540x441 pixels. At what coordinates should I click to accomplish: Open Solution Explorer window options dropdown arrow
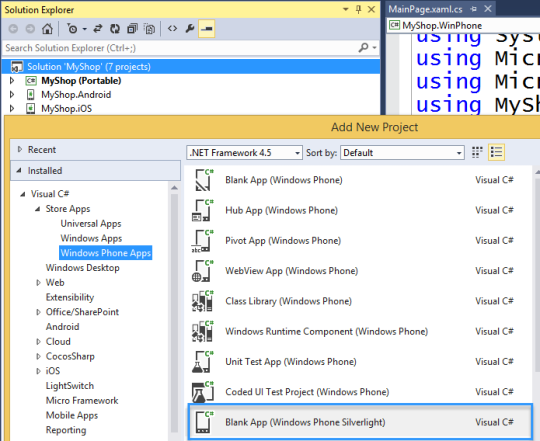[x=346, y=10]
